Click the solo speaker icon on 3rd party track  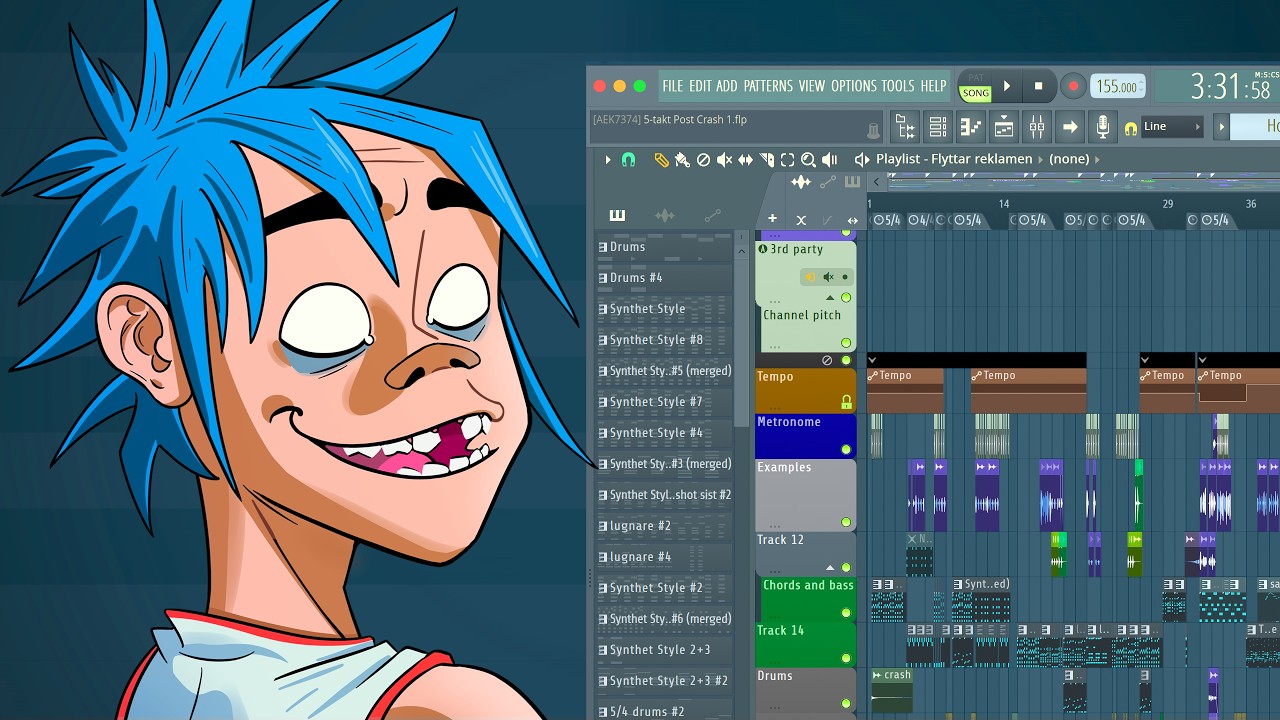(809, 277)
